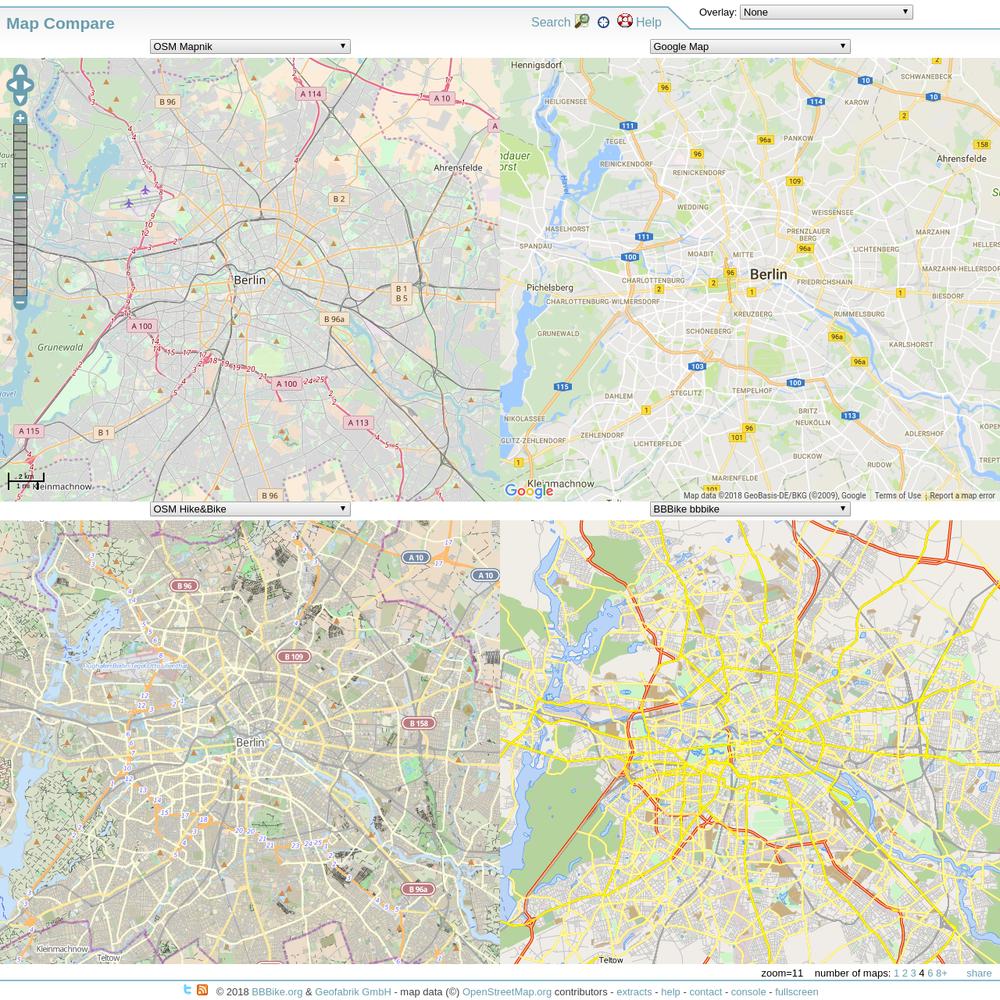Pan the OSM Mapnik map left
The height and width of the screenshot is (1000, 1000).
pyautogui.click(x=11, y=85)
